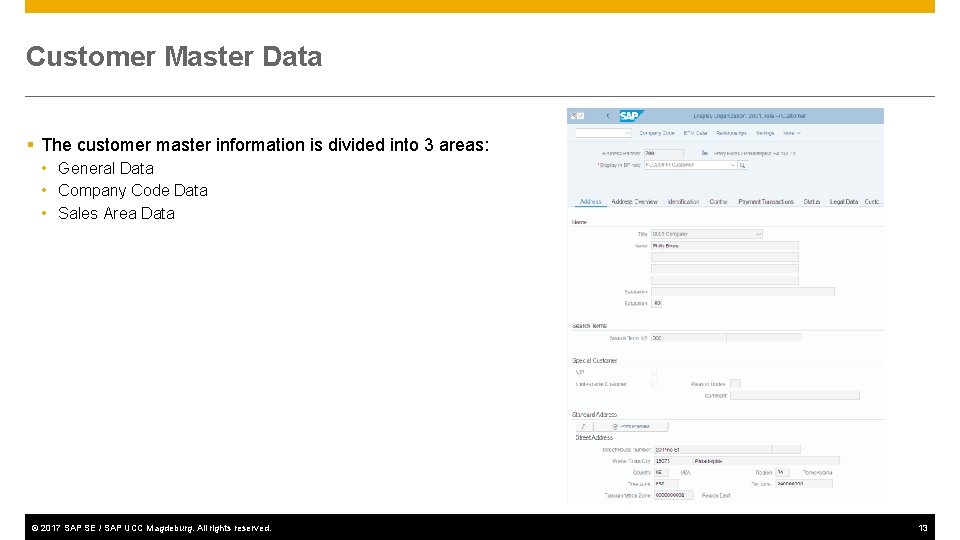
Task: Click the pencil icon under Standard Address
Action: [x=584, y=426]
